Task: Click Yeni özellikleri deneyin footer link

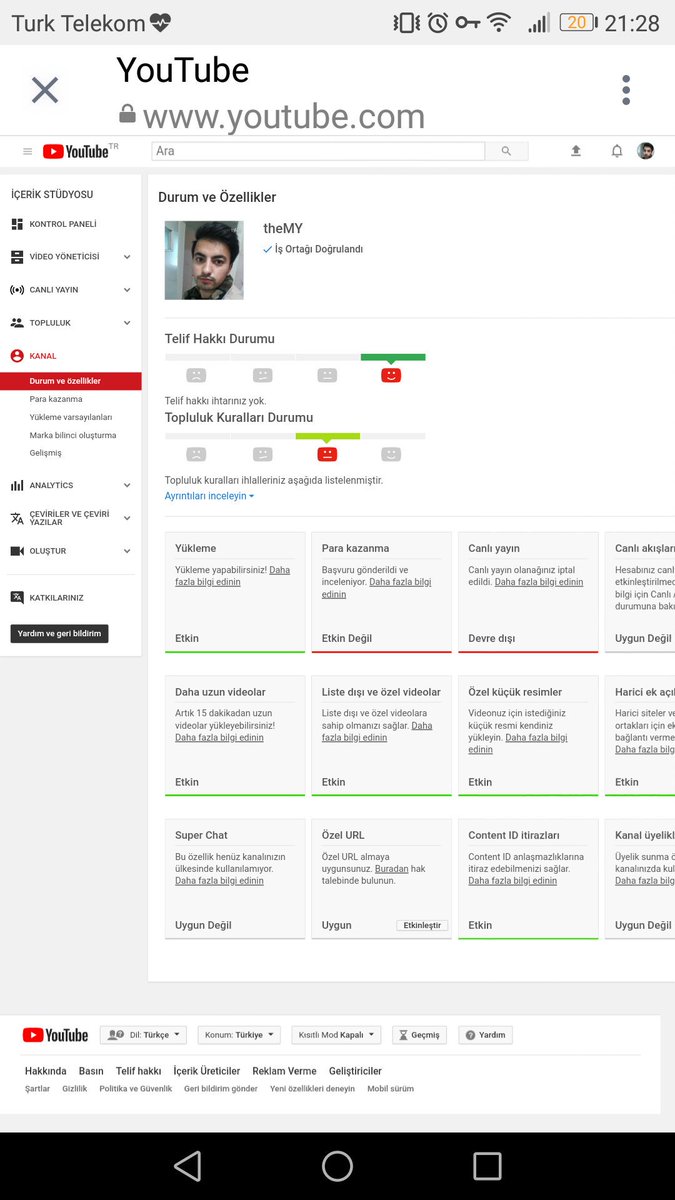Action: (x=312, y=1089)
